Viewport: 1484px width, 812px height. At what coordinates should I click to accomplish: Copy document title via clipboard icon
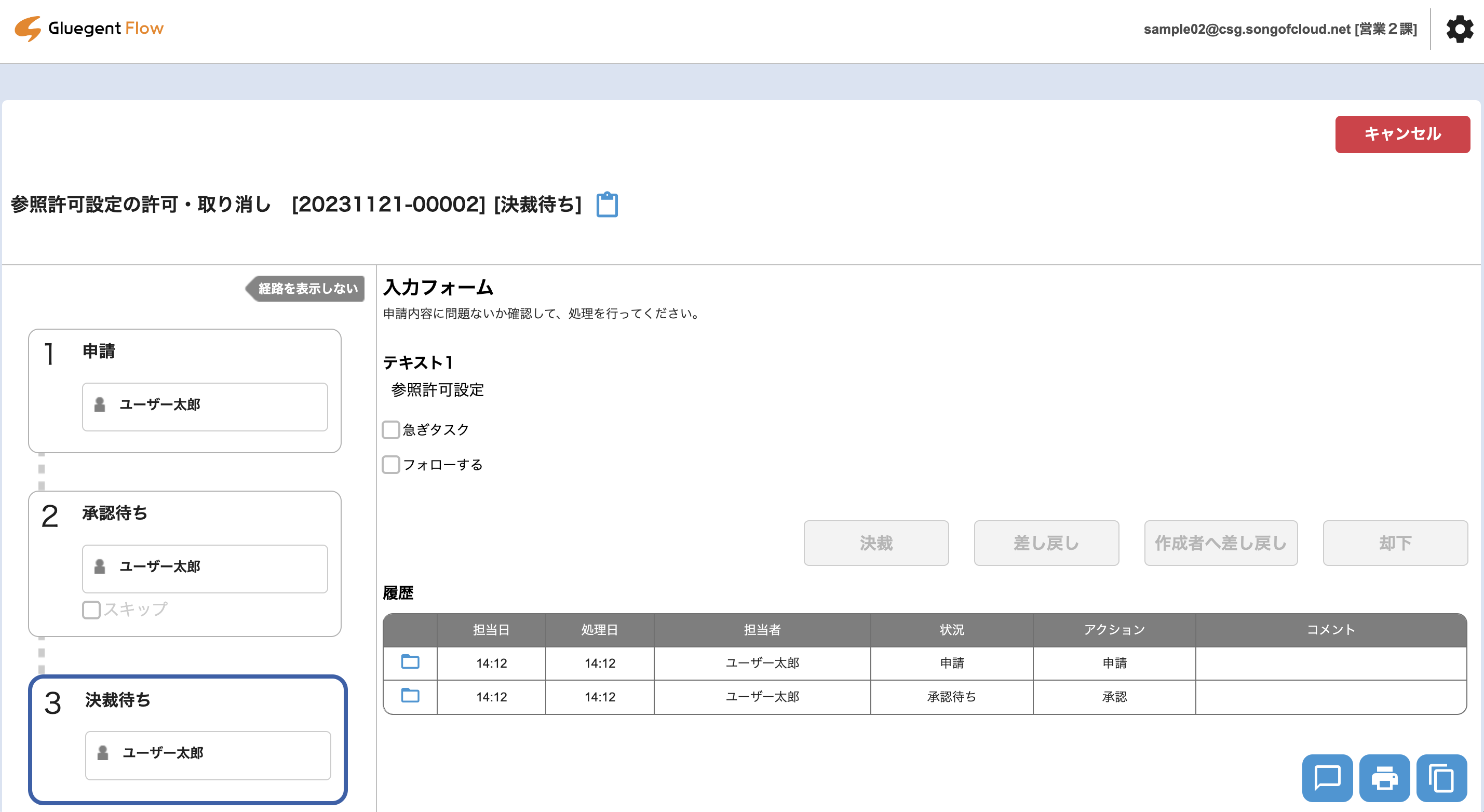(x=606, y=205)
